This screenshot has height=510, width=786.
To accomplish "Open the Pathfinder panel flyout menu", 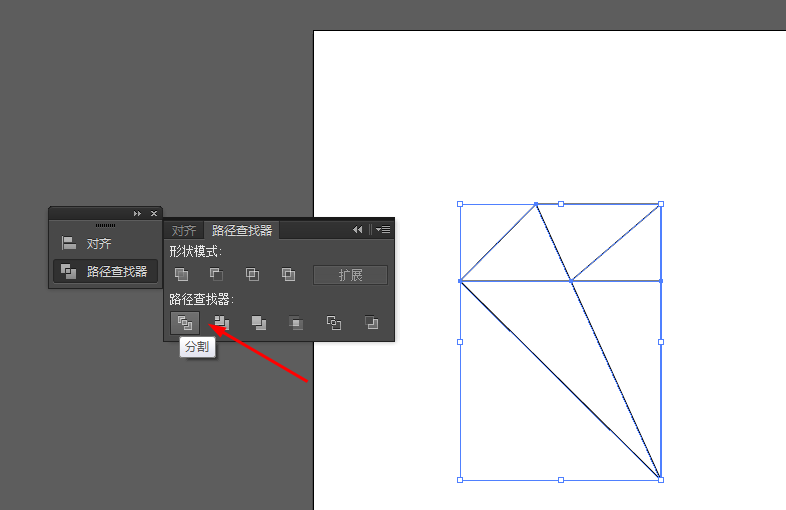I will coord(383,230).
